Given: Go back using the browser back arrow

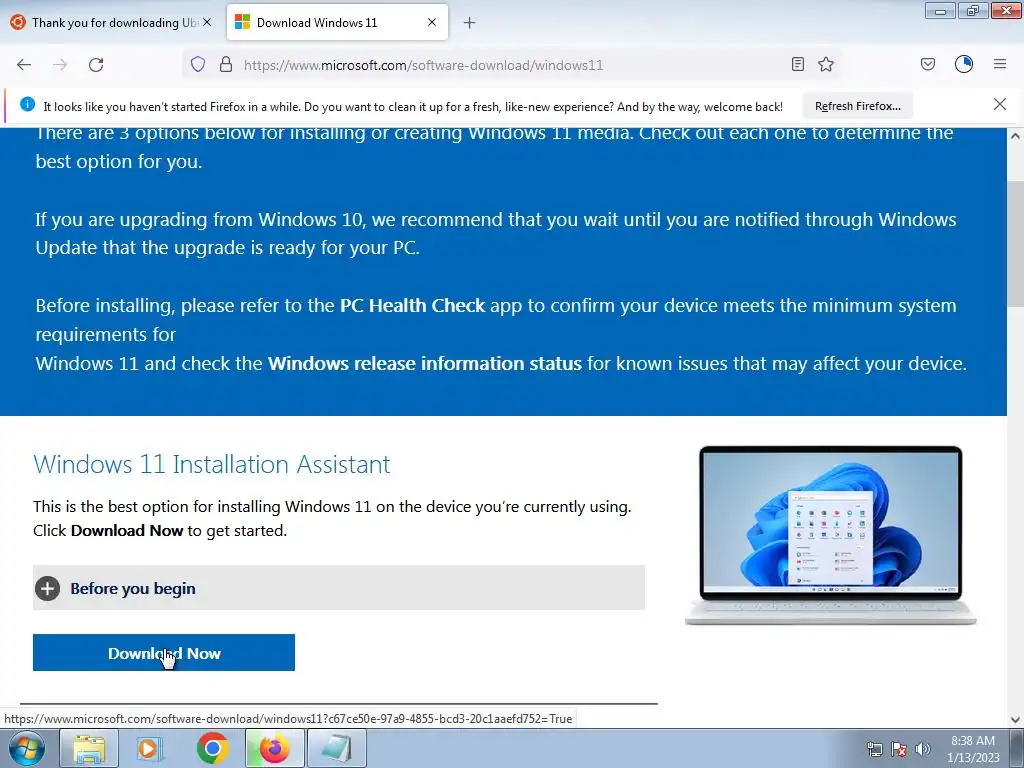Looking at the screenshot, I should (24, 65).
